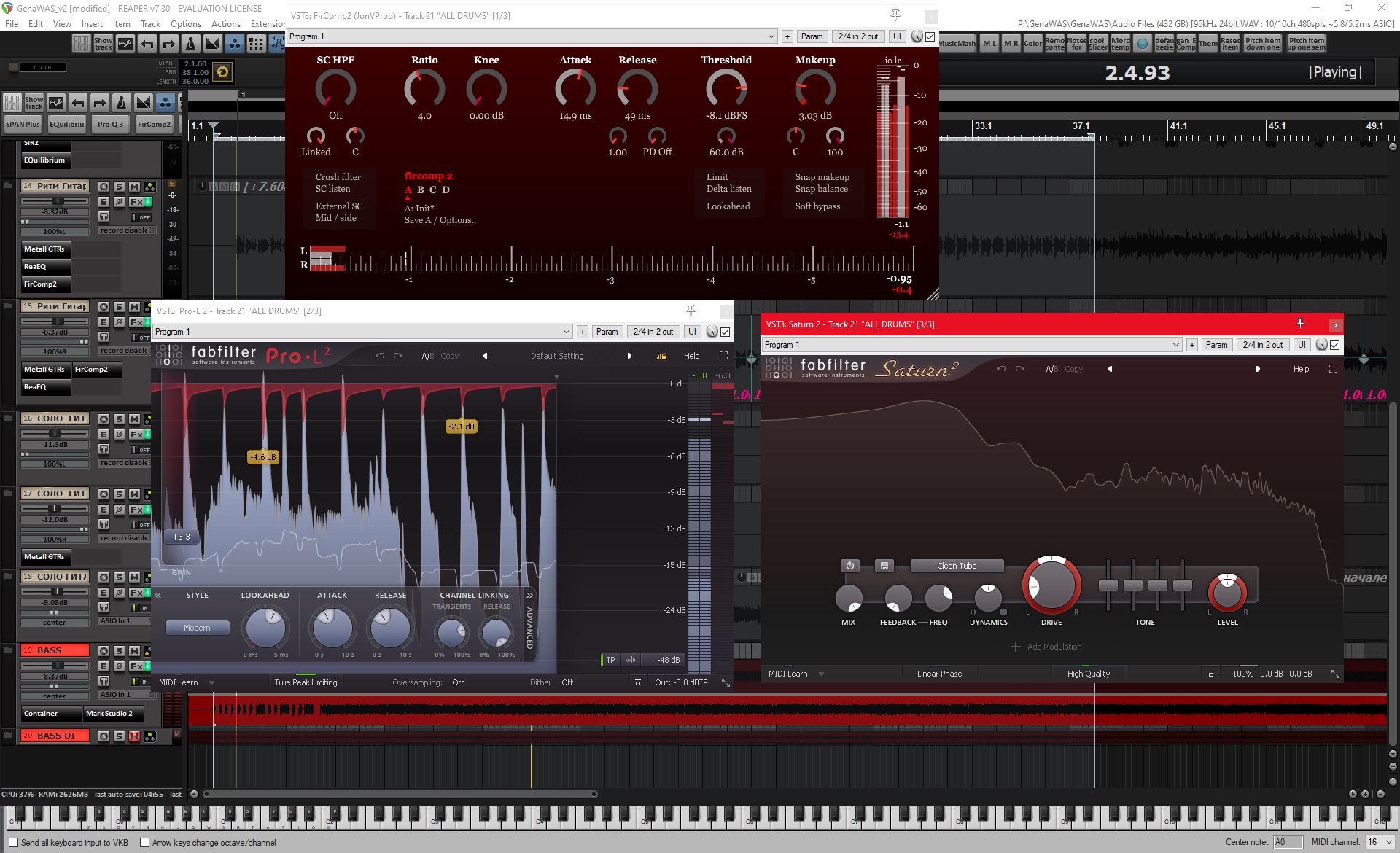Image resolution: width=1400 pixels, height=853 pixels.
Task: Open the Track menu
Action: 150,23
